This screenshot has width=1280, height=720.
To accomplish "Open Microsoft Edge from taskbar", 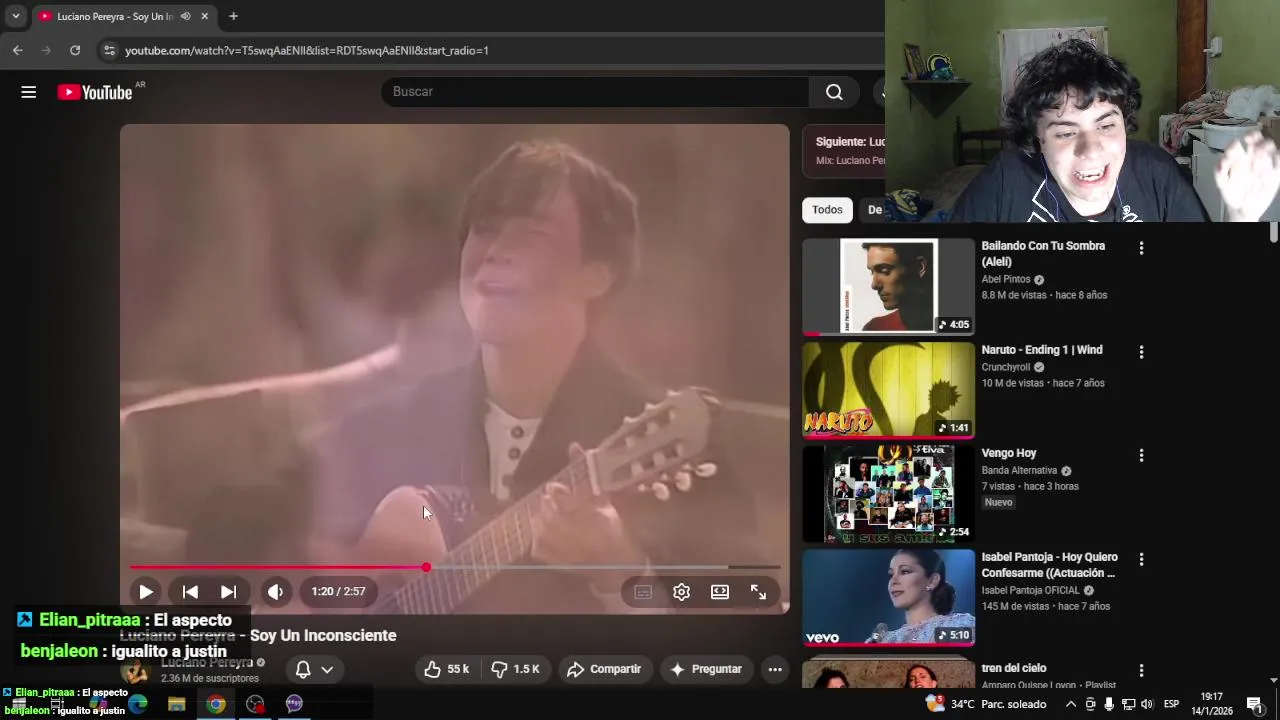I will 138,704.
